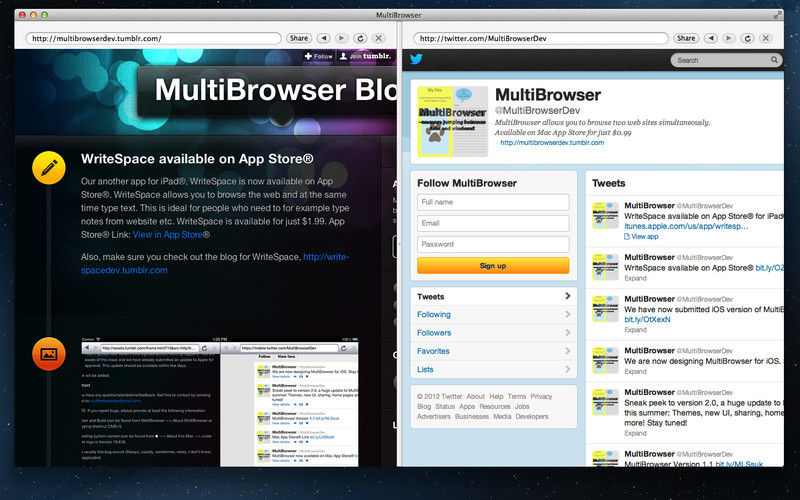
Task: Click the avatar of the first tweet
Action: click(x=605, y=215)
